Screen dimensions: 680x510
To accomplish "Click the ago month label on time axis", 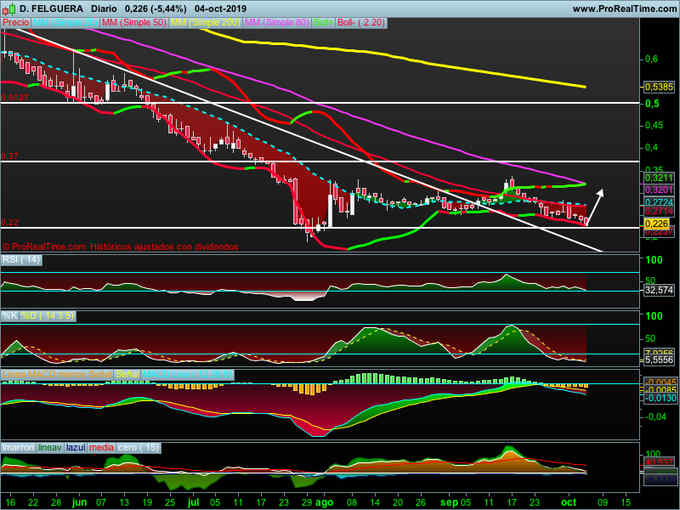I will 324,502.
